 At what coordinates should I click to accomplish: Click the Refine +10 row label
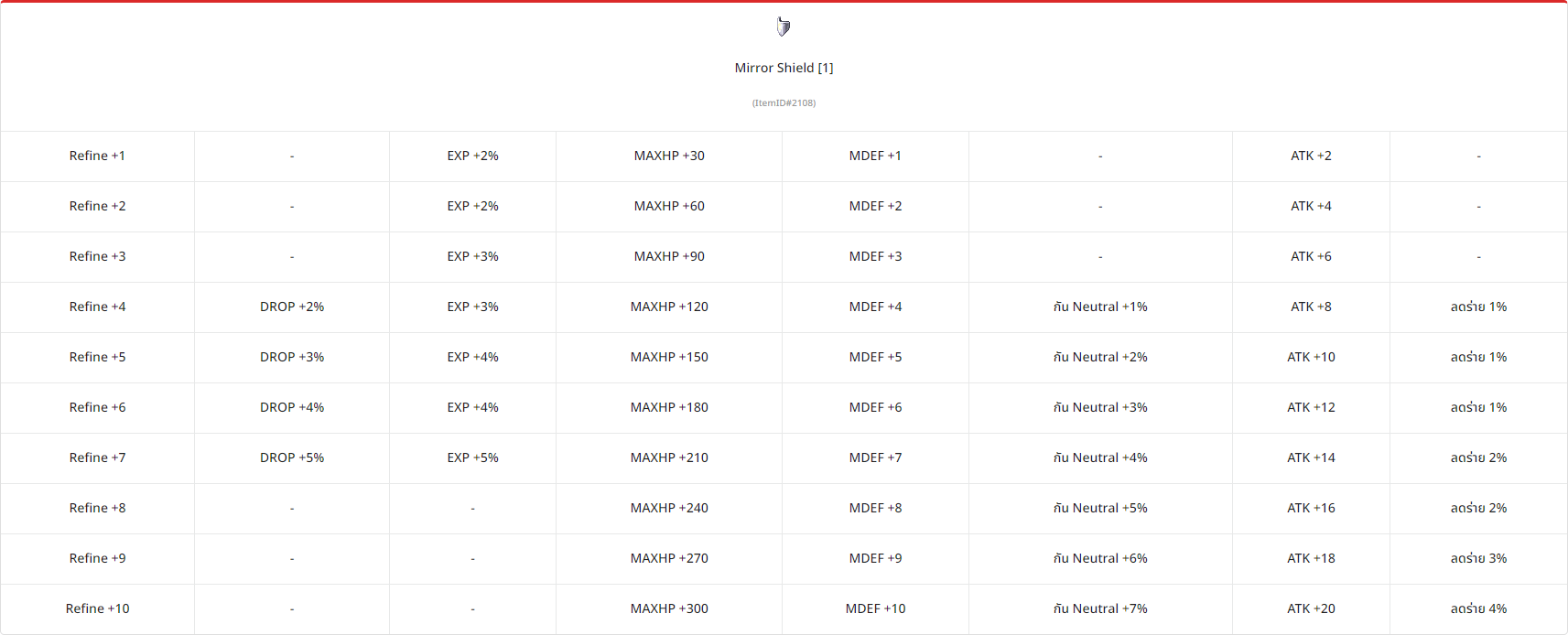point(97,608)
